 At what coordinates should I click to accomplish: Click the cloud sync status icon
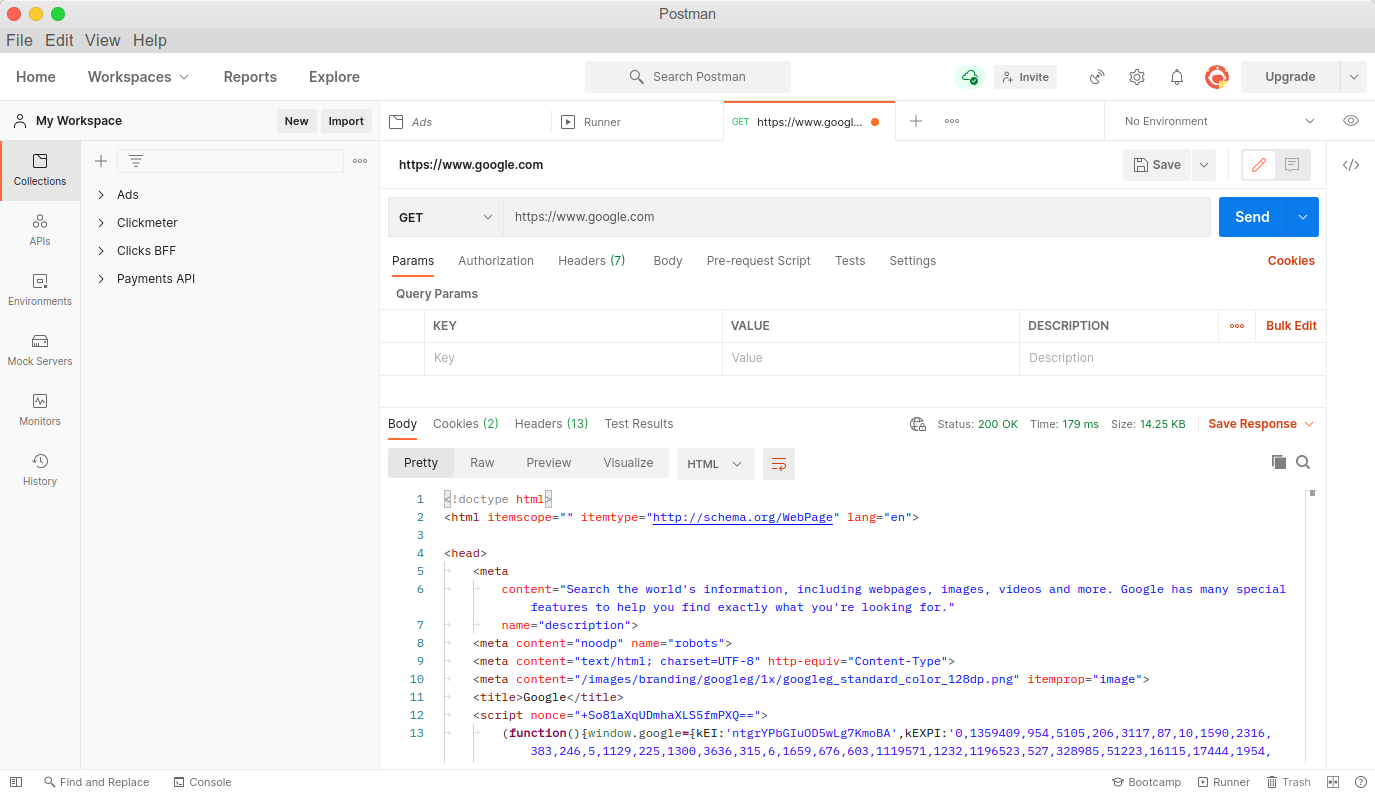[969, 77]
